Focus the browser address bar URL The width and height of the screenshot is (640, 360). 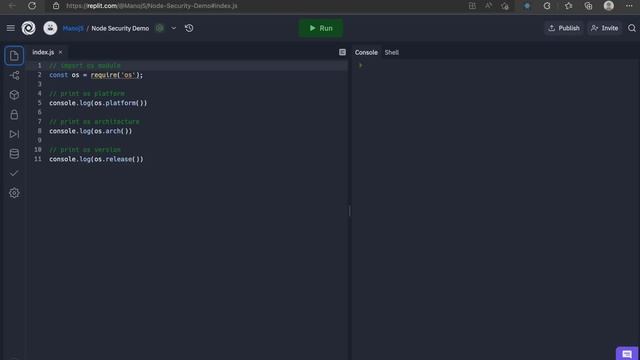click(151, 6)
